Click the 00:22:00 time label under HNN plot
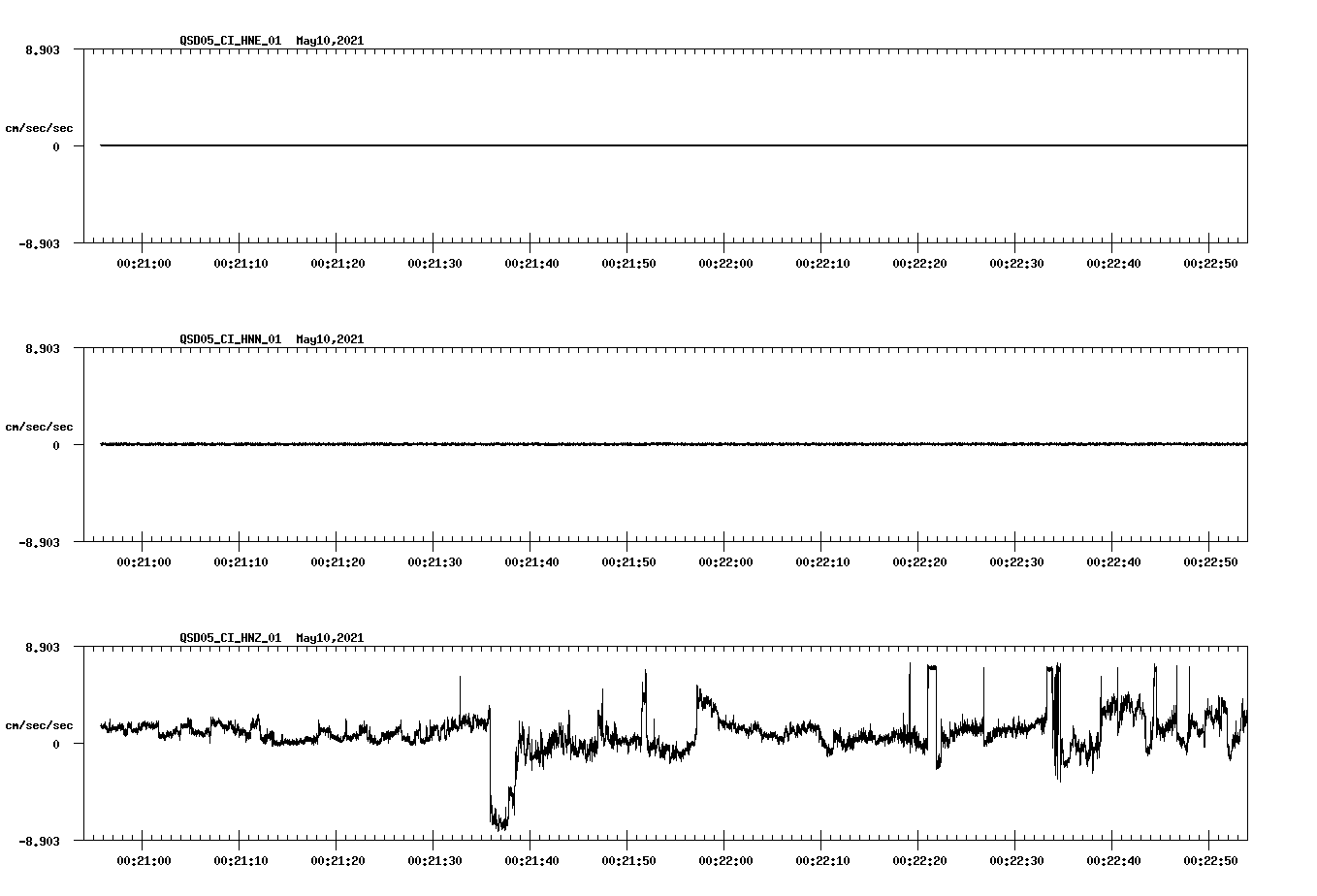The width and height of the screenshot is (1317, 896). 725,562
